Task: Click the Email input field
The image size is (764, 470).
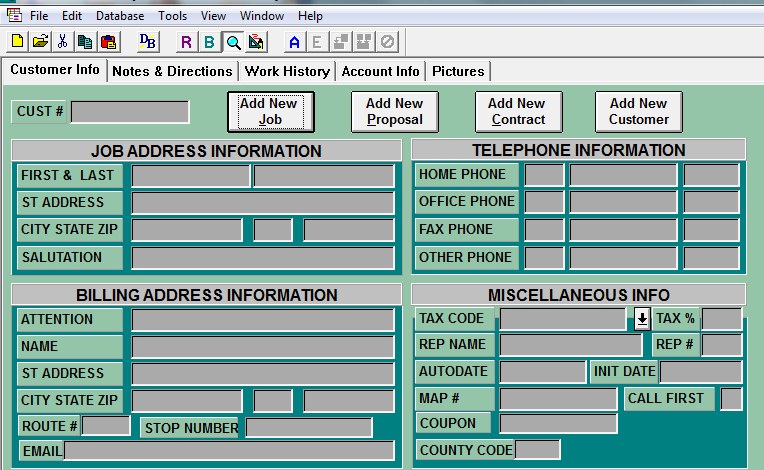Action: (x=229, y=451)
